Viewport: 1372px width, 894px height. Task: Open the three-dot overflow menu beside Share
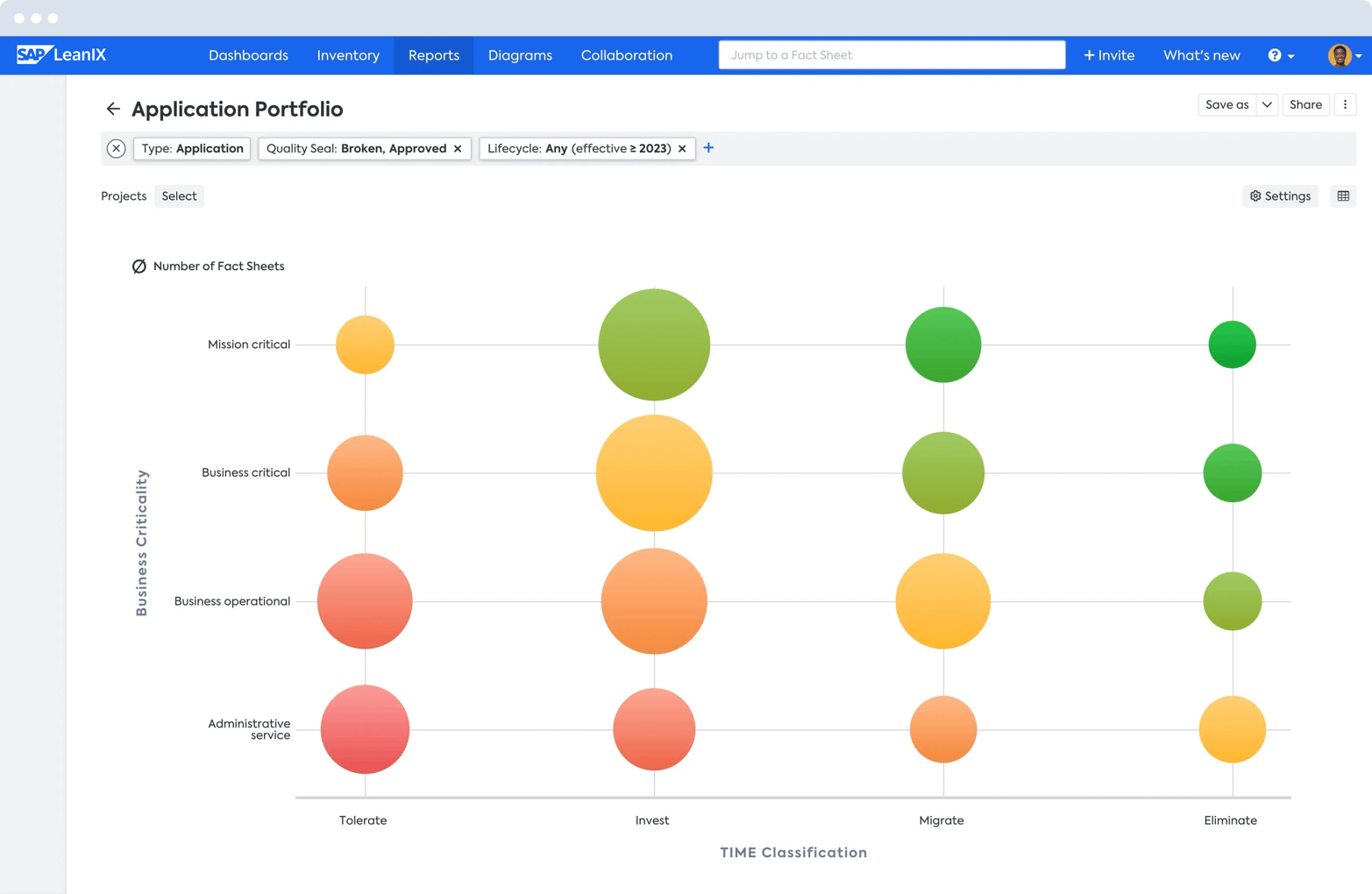click(x=1345, y=104)
